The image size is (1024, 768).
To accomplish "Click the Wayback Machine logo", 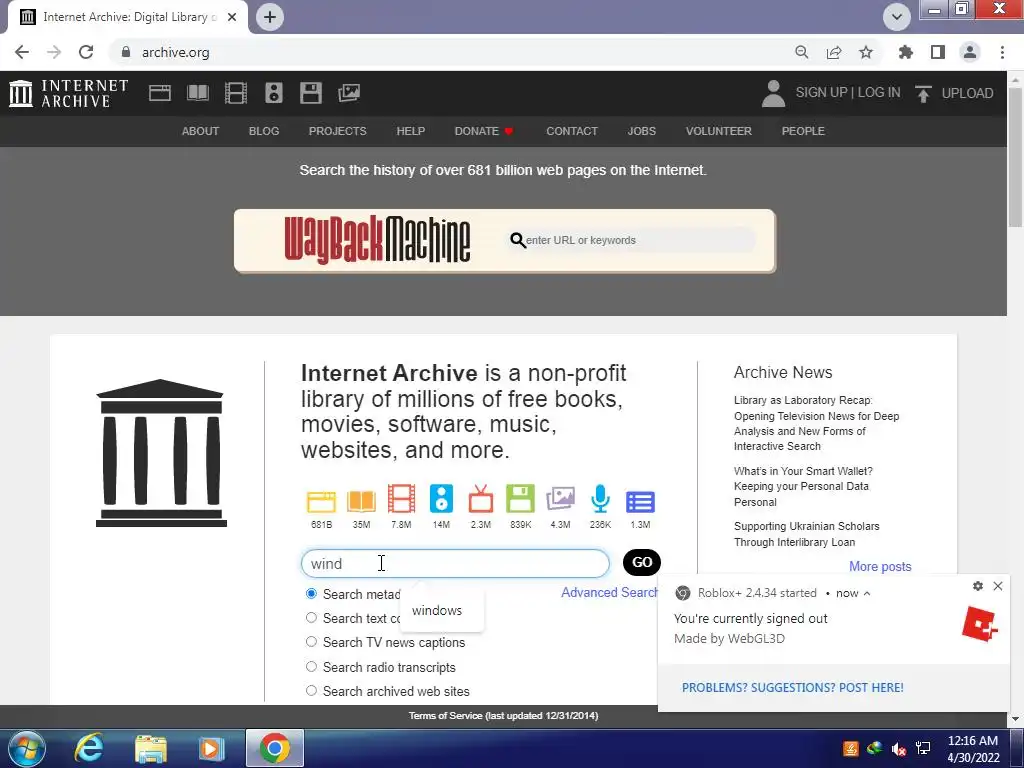I will [x=377, y=240].
